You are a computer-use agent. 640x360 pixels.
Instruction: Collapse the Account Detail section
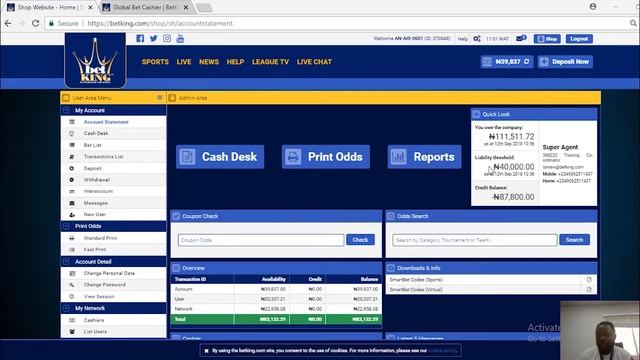click(66, 262)
